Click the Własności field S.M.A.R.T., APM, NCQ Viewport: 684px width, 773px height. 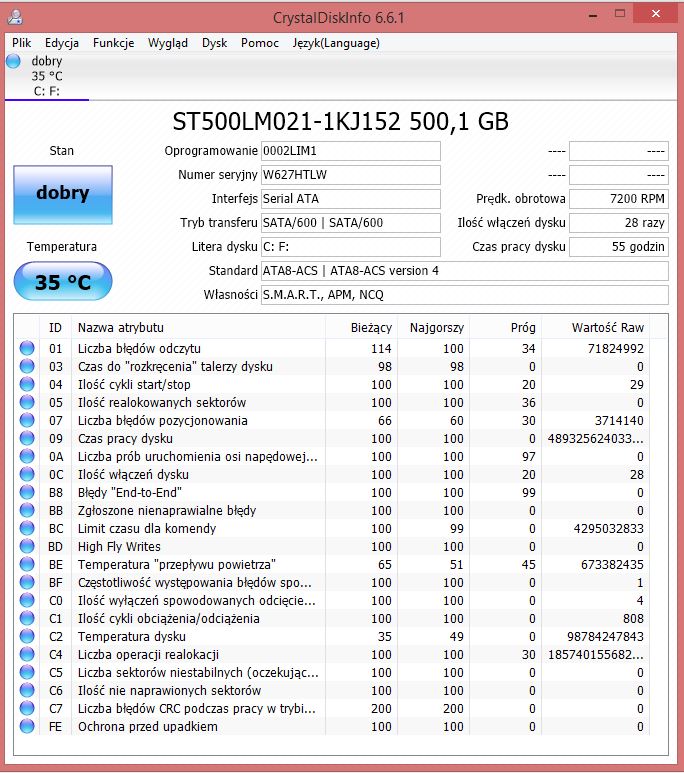click(x=465, y=295)
